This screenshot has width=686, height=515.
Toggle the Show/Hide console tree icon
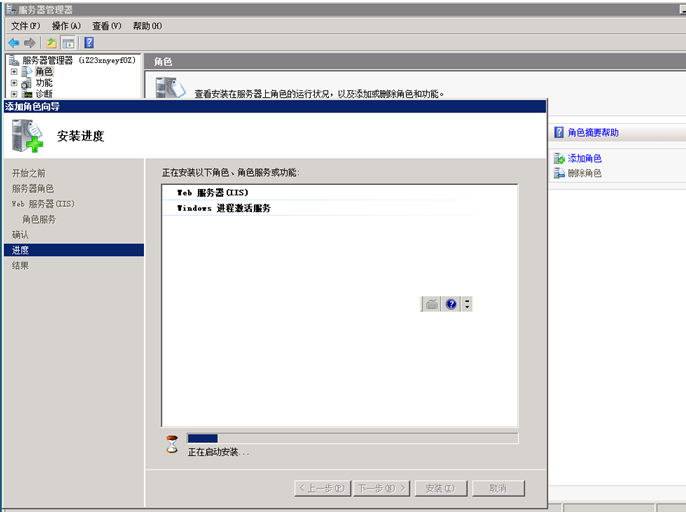point(68,43)
